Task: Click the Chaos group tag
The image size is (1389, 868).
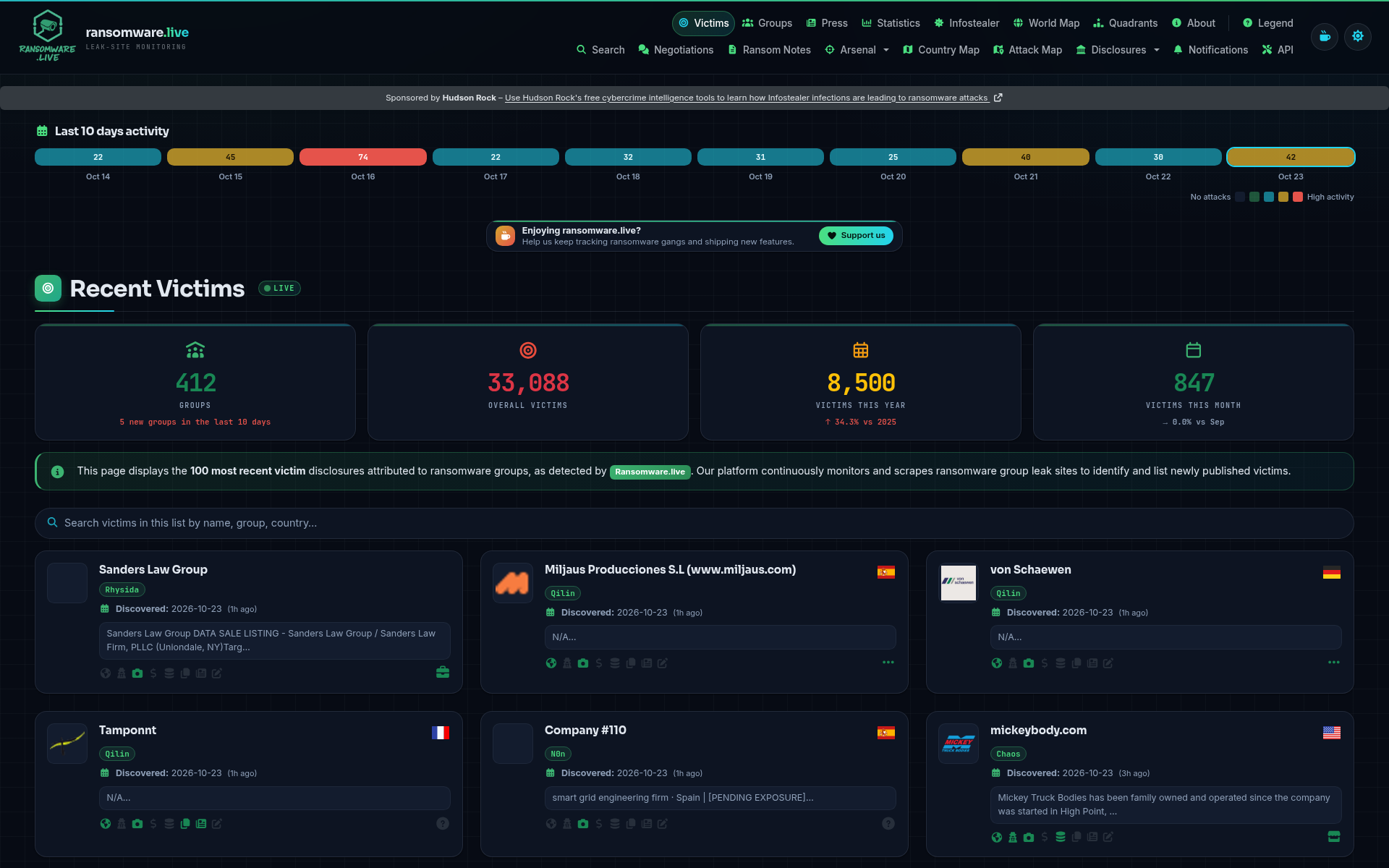Action: [x=1008, y=754]
